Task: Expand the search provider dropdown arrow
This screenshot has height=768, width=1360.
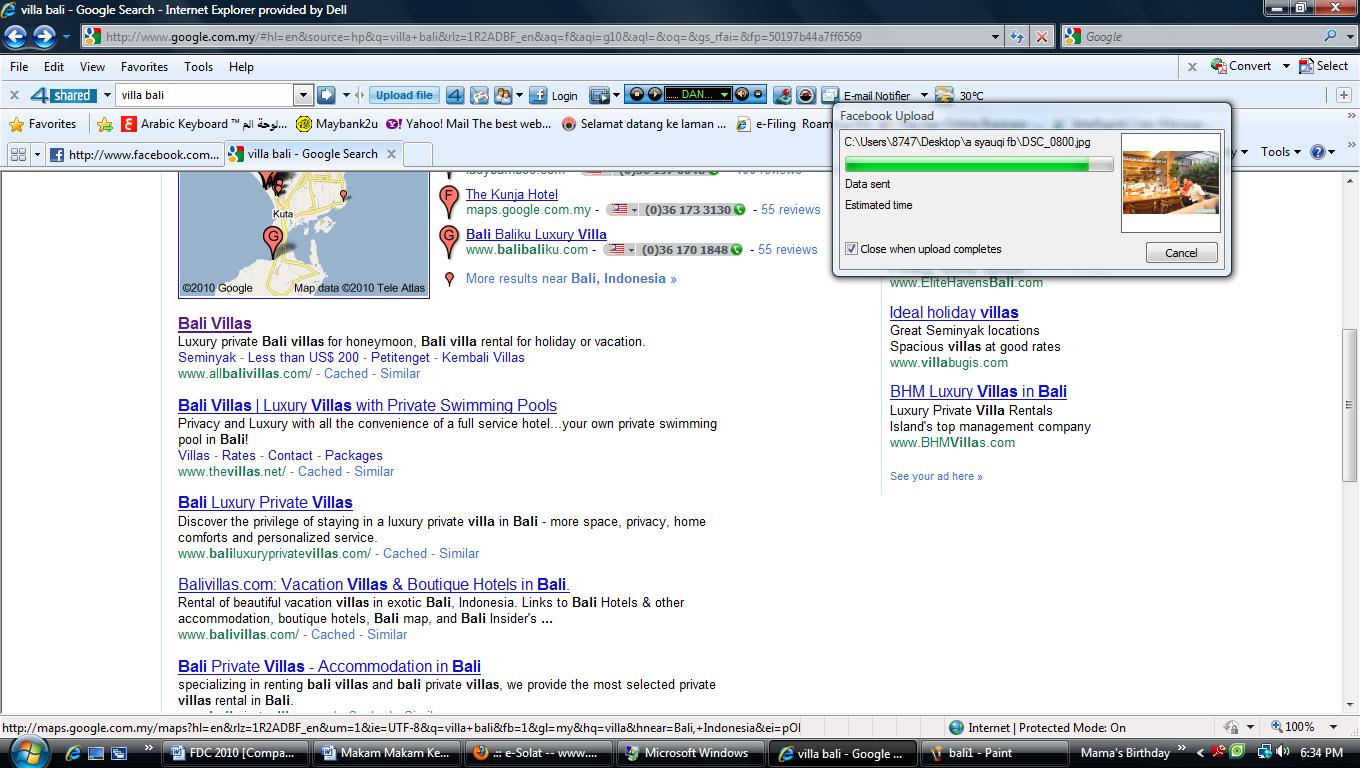Action: (x=1348, y=36)
